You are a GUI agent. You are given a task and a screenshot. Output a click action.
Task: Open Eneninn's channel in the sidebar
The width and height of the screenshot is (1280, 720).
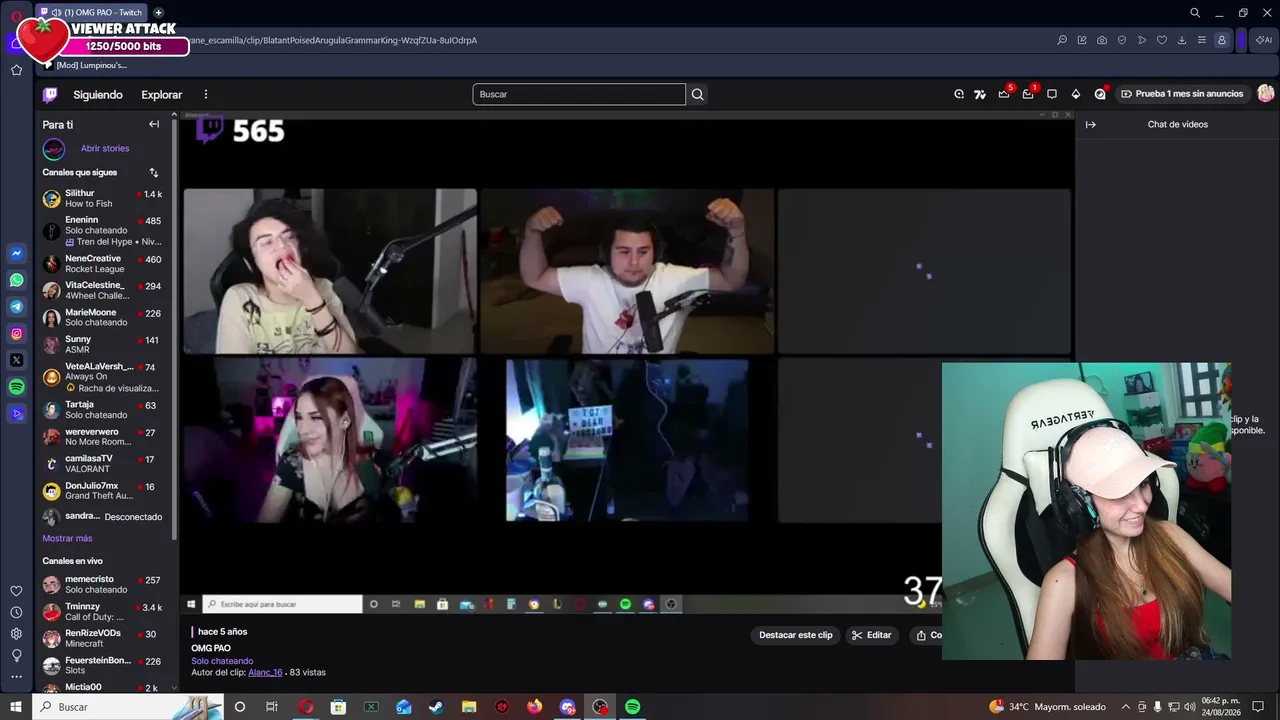point(103,231)
